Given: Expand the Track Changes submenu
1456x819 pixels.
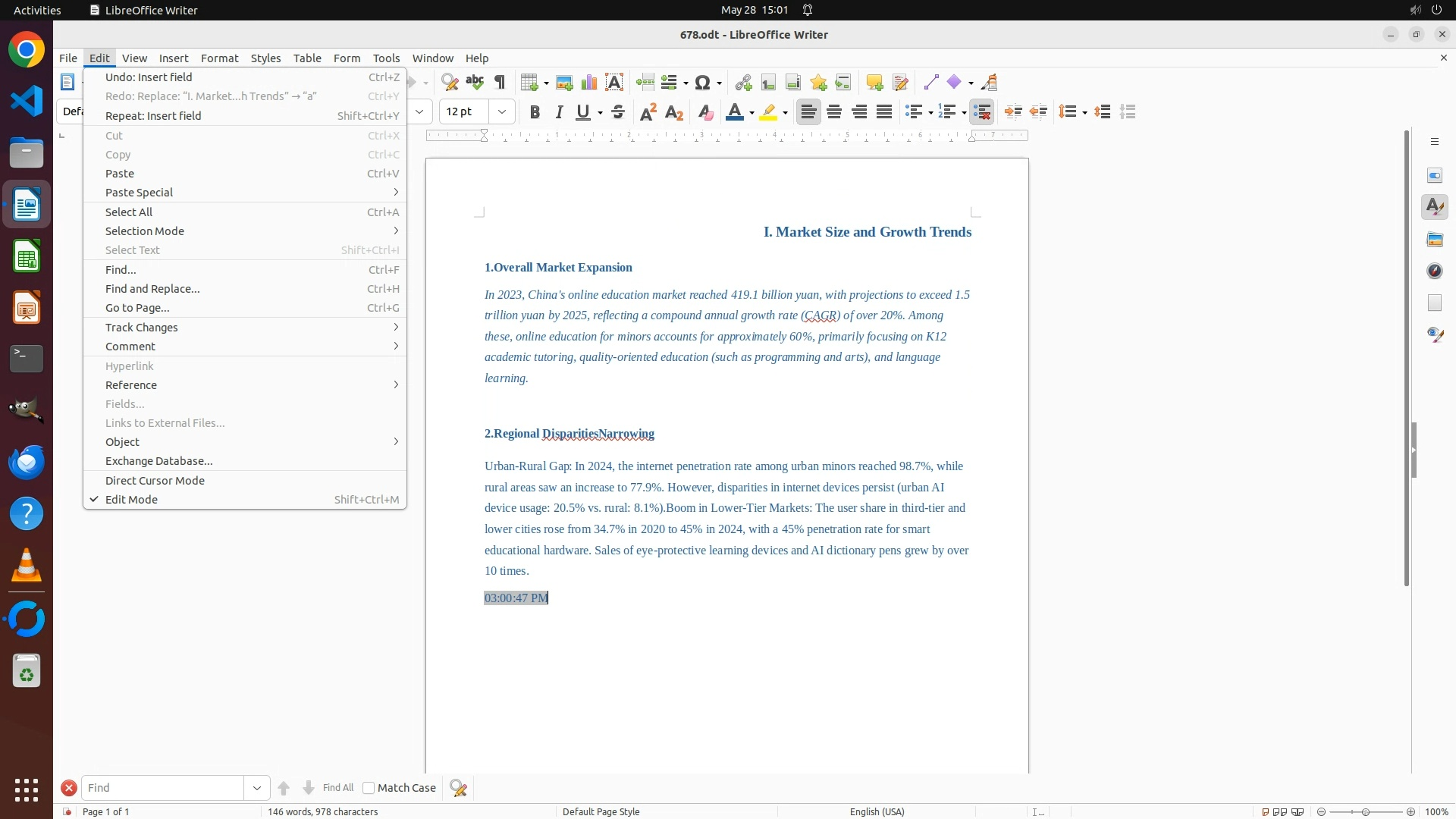Looking at the screenshot, I should coord(142,328).
